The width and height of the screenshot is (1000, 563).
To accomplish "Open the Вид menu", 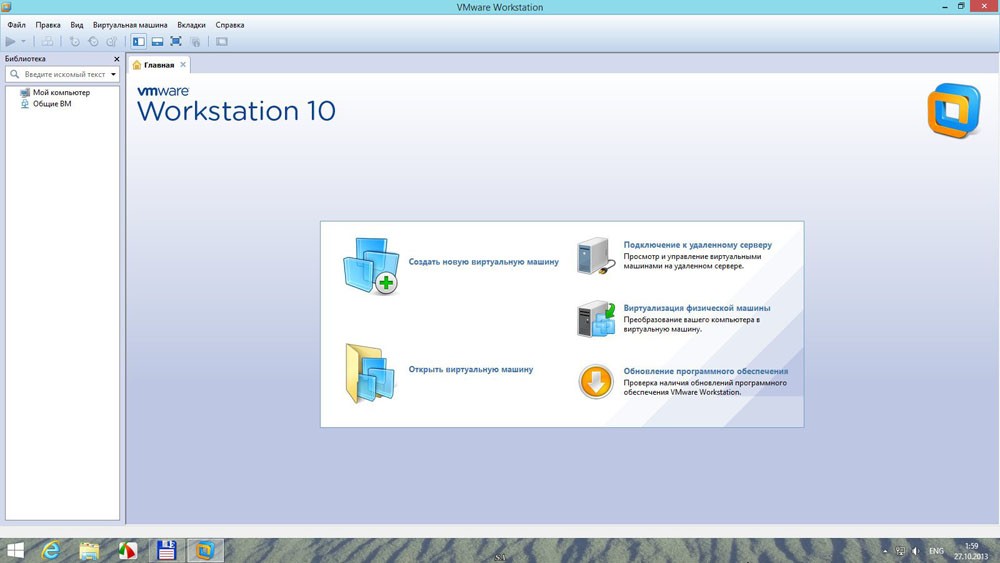I will tap(77, 25).
